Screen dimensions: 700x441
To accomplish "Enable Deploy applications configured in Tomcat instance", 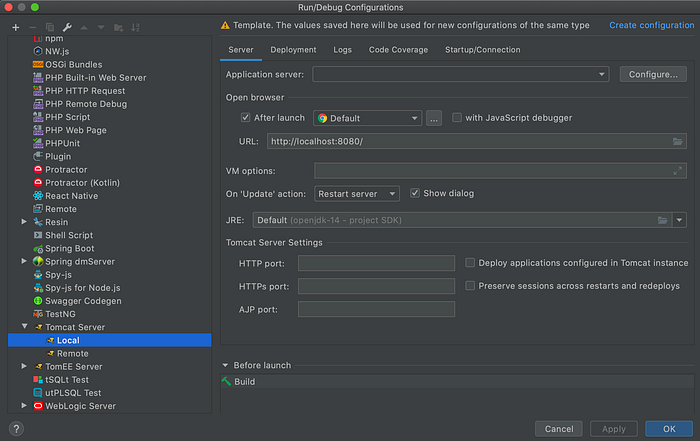I will [x=470, y=262].
